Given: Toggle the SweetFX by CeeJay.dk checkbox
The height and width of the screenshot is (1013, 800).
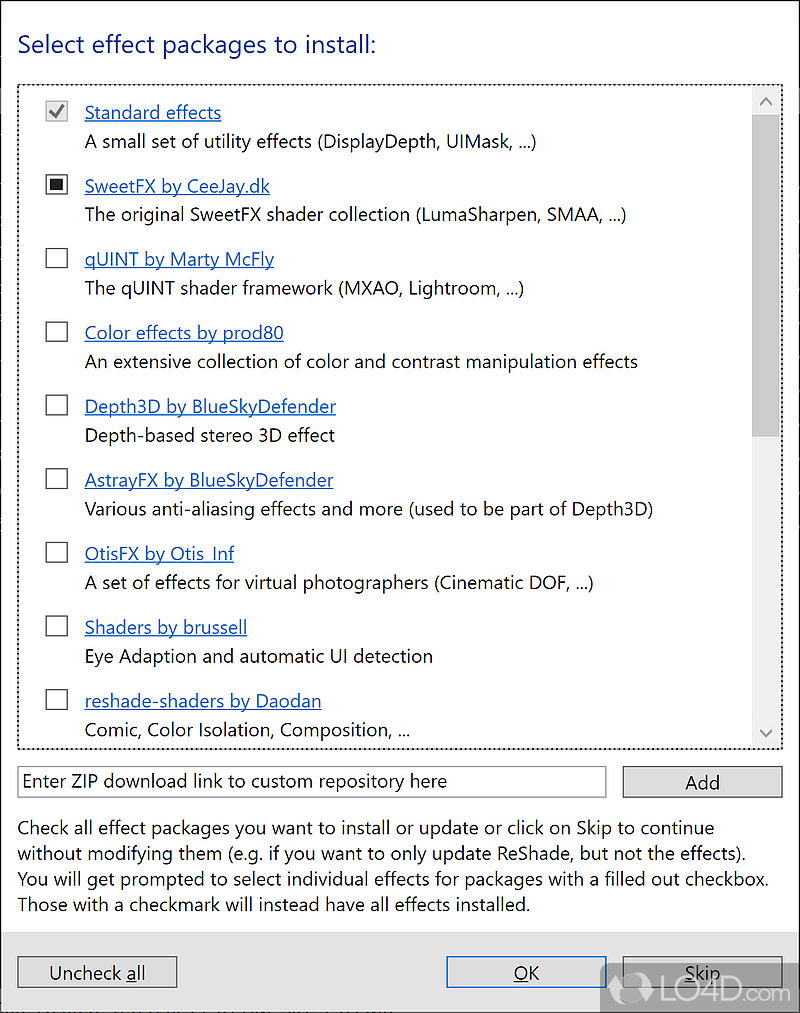Looking at the screenshot, I should (x=57, y=185).
